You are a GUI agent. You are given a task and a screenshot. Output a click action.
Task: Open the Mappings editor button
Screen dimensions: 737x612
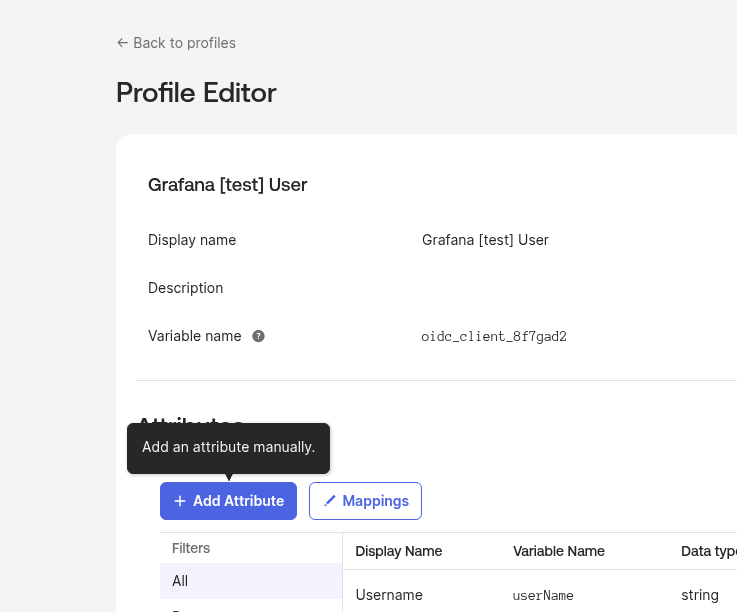coord(365,501)
